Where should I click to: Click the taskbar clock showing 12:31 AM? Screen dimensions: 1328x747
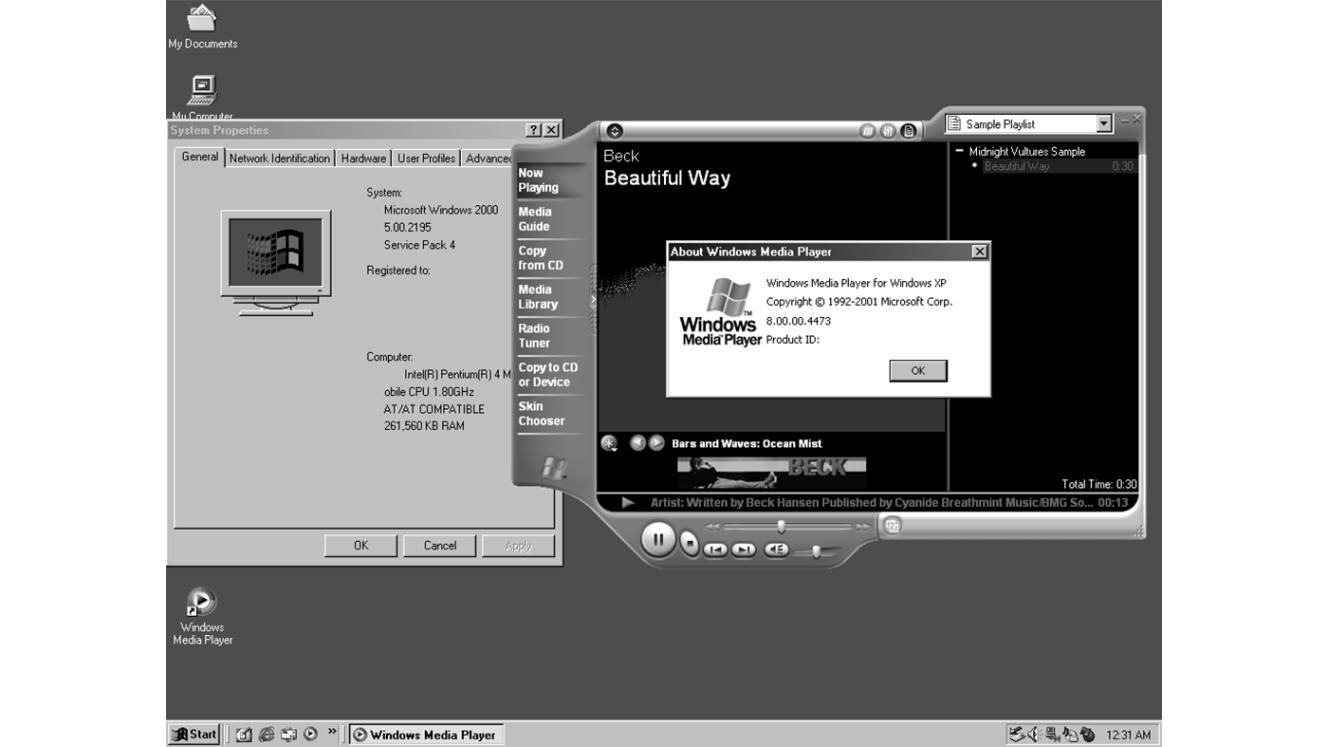[x=1128, y=735]
